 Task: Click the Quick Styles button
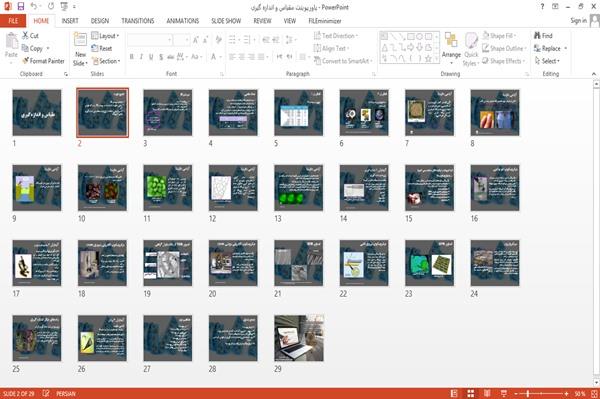pos(471,49)
